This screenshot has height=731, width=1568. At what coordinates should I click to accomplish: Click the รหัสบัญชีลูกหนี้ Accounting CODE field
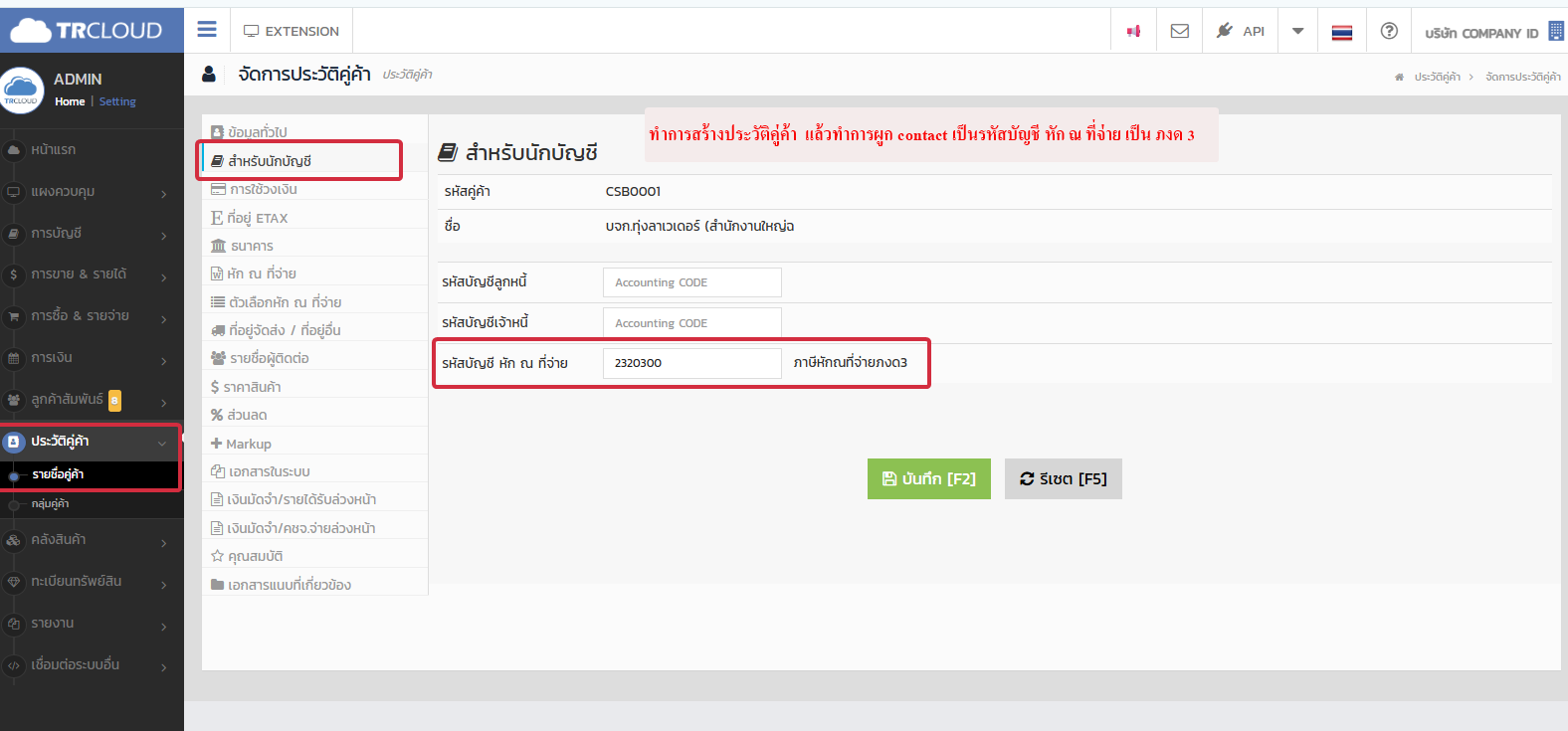point(691,282)
